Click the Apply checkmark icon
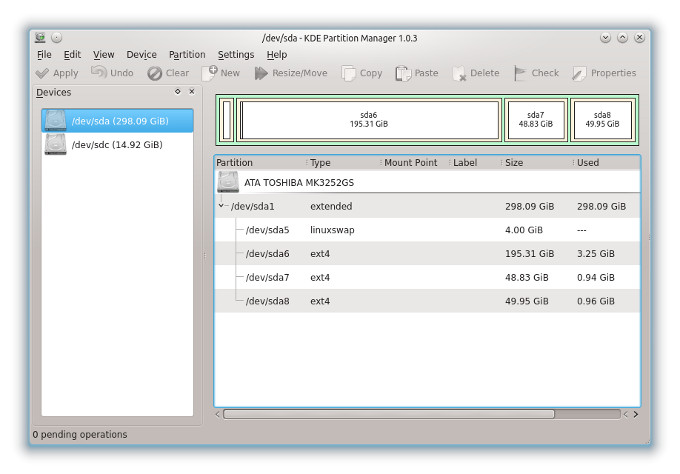The height and width of the screenshot is (474, 680). coord(42,73)
